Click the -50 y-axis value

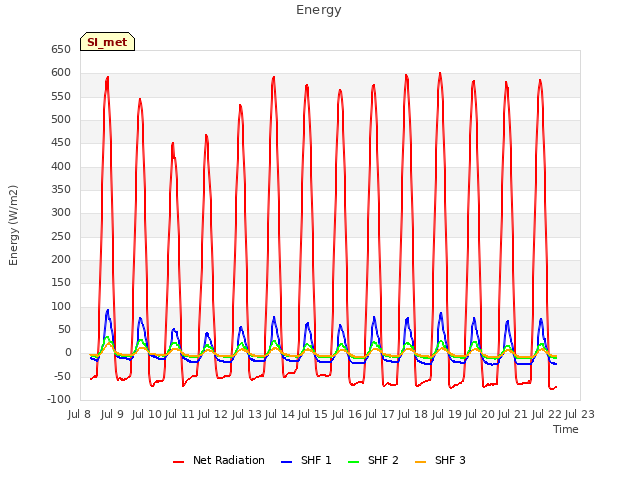(x=62, y=376)
